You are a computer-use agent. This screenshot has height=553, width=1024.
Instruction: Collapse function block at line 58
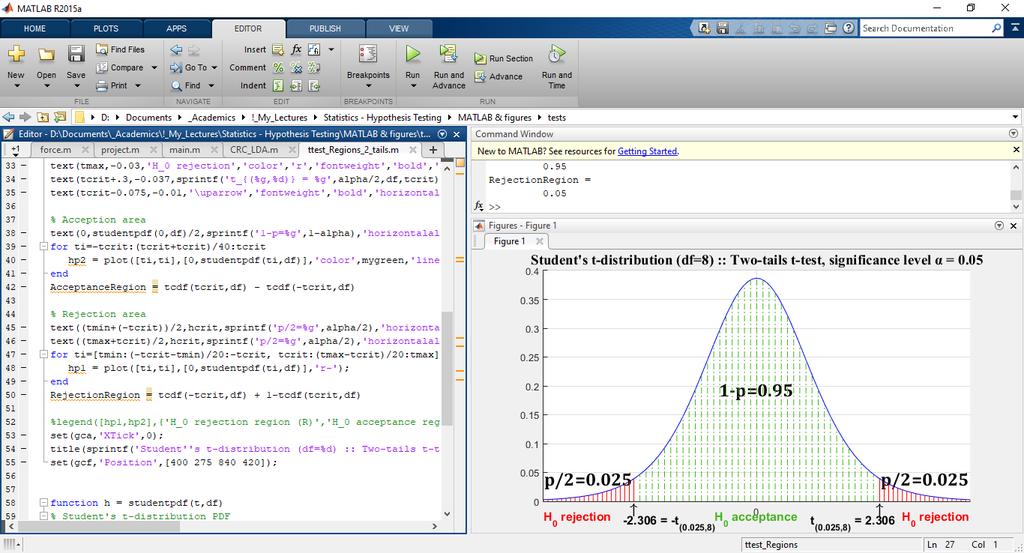tap(43, 503)
